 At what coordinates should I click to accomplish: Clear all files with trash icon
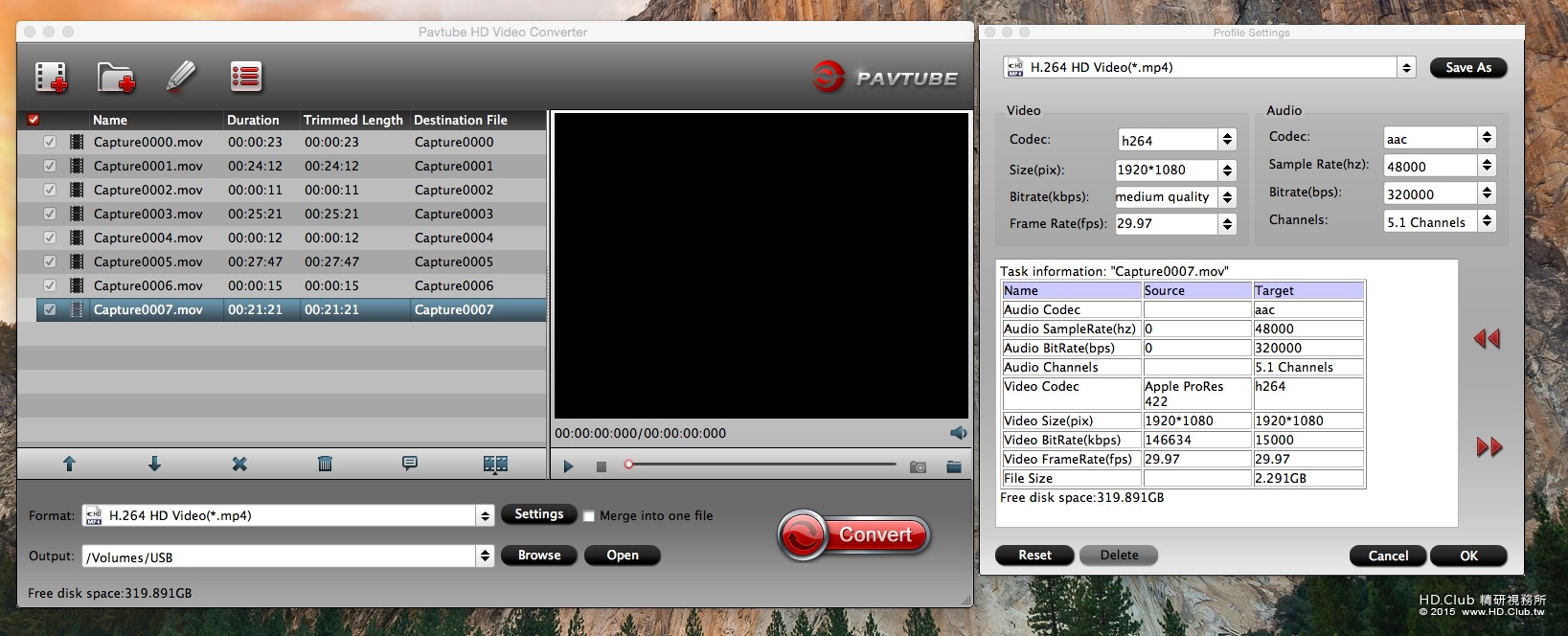point(325,464)
